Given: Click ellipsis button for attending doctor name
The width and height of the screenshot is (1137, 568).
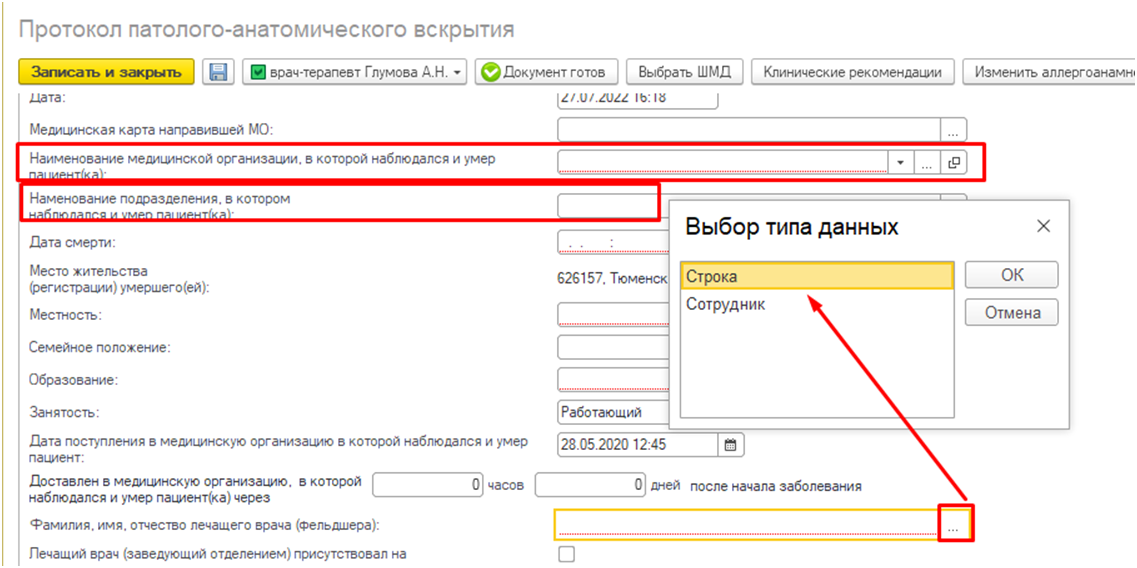Looking at the screenshot, I should [x=954, y=524].
